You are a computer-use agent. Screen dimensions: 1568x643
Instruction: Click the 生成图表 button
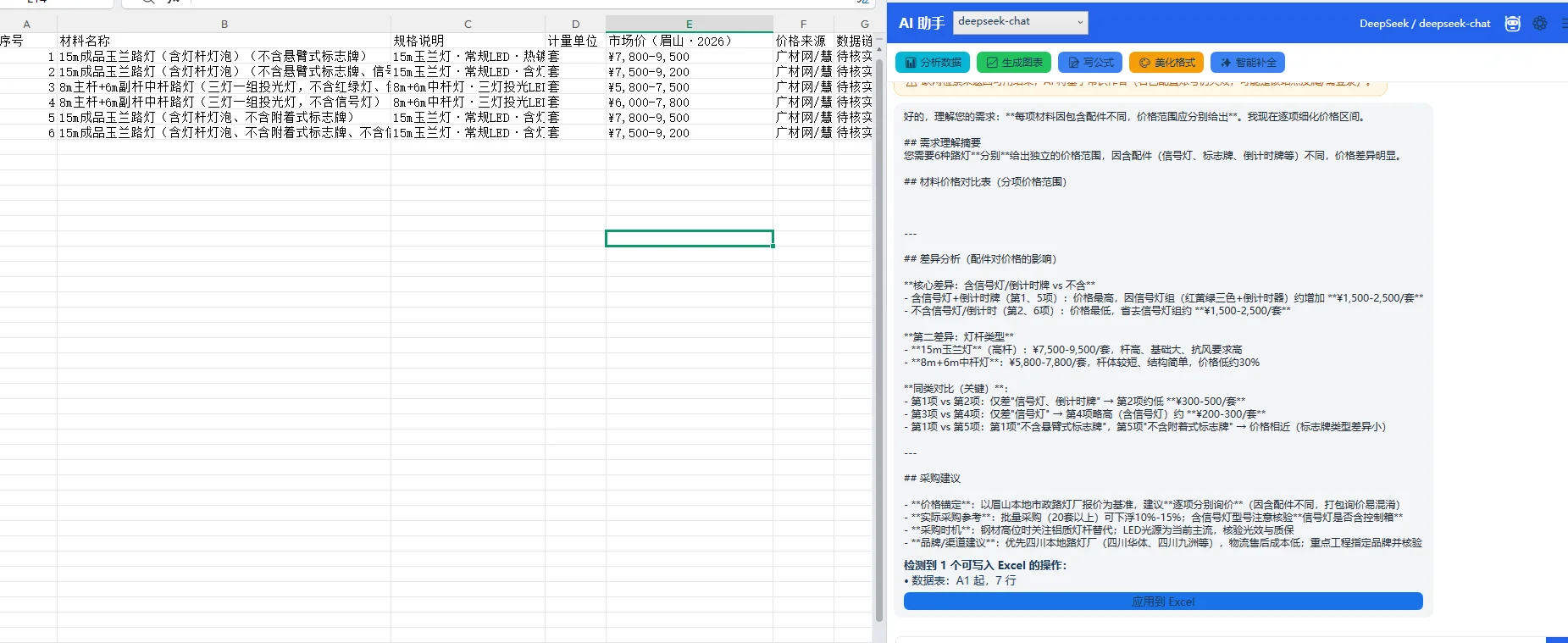(x=1014, y=62)
